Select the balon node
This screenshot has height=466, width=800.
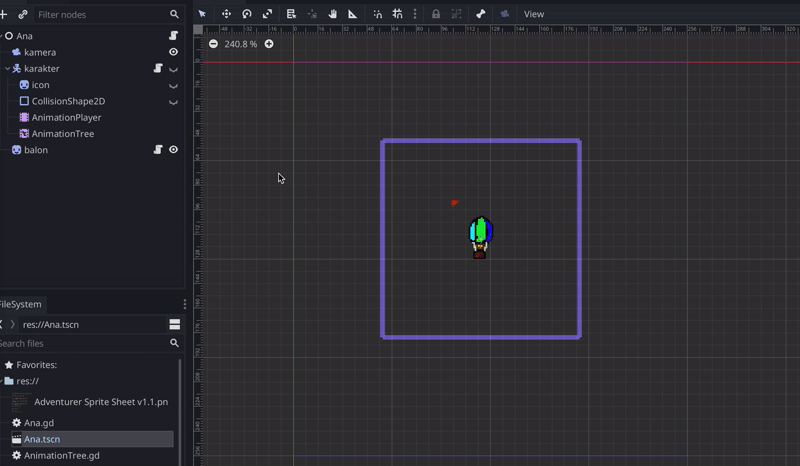(36, 150)
